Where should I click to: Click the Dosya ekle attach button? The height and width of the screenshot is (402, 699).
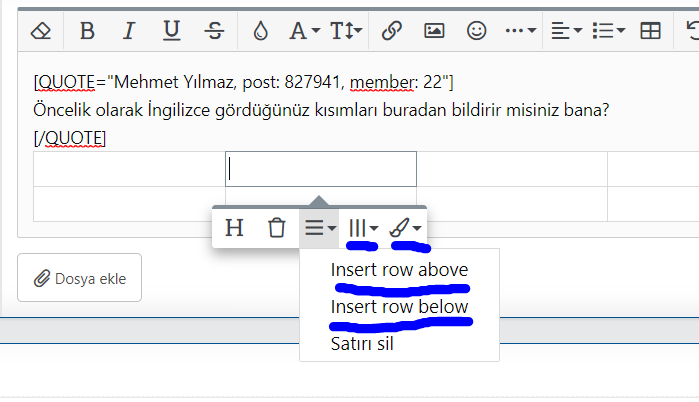(x=80, y=278)
